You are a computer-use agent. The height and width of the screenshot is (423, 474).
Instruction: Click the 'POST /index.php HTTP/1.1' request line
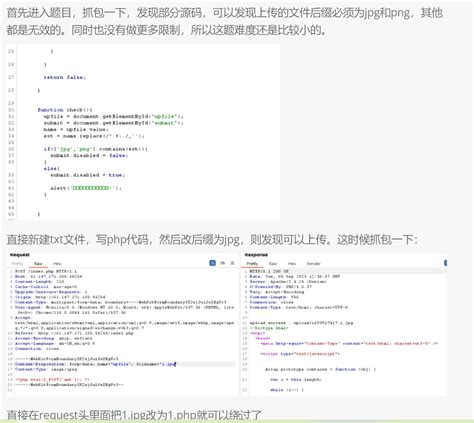pyautogui.click(x=46, y=271)
